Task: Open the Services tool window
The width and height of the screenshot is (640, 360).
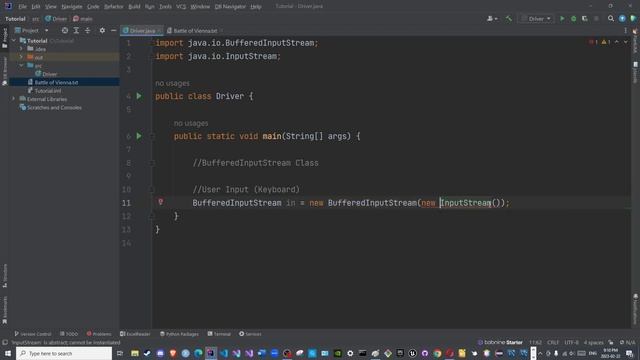Action: tap(250, 334)
